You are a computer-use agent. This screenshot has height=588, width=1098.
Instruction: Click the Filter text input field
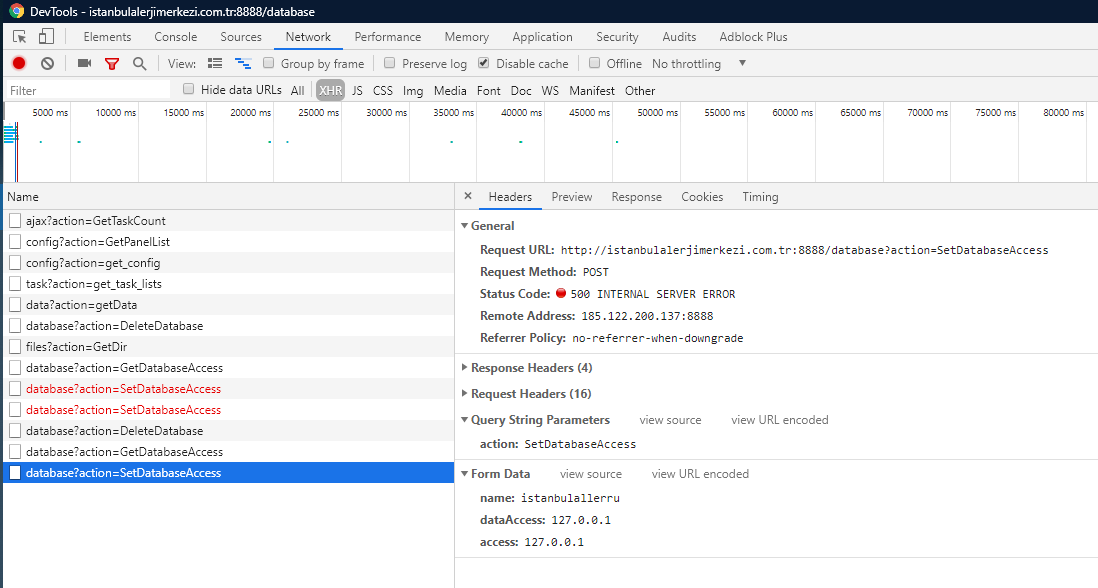(x=88, y=90)
